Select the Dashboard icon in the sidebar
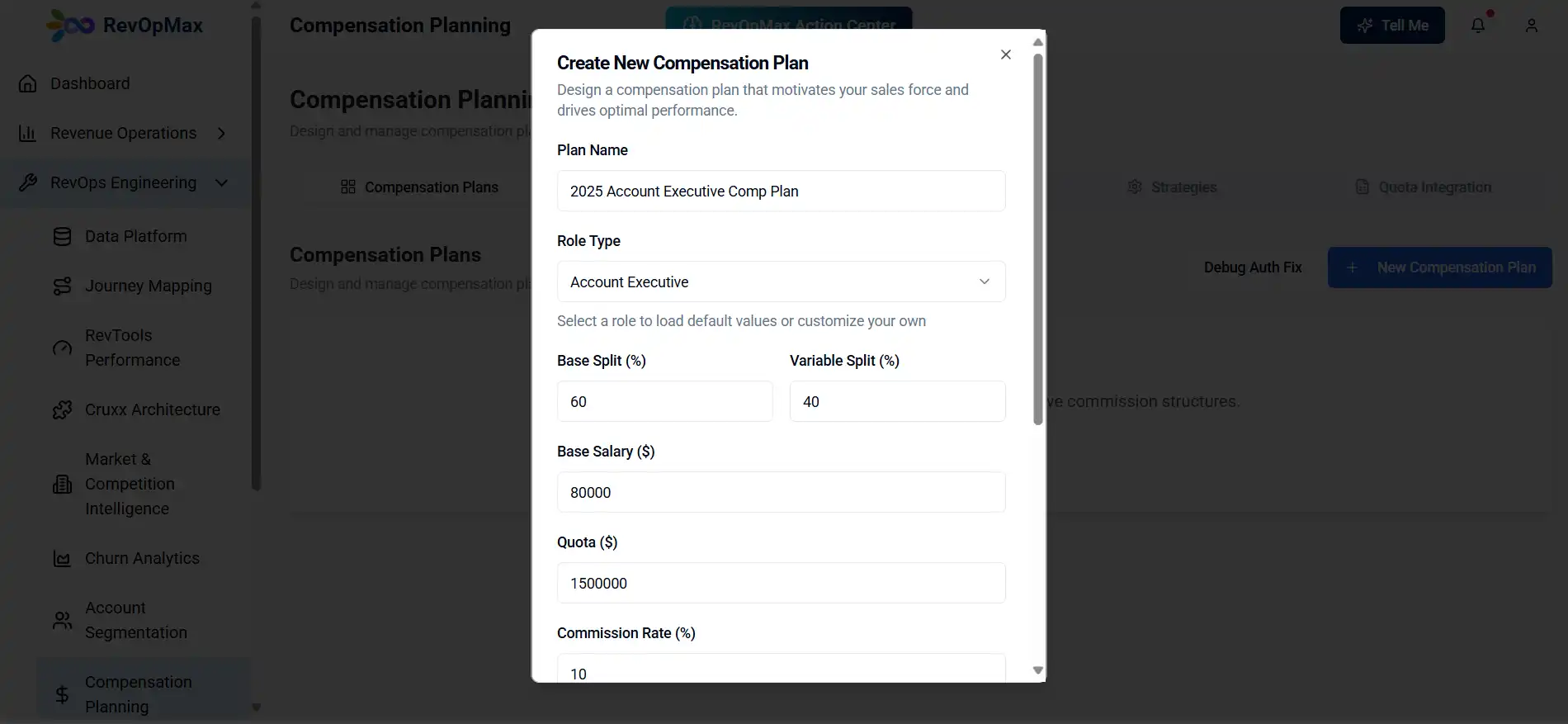Screen dimensions: 1568x724 pos(28,83)
